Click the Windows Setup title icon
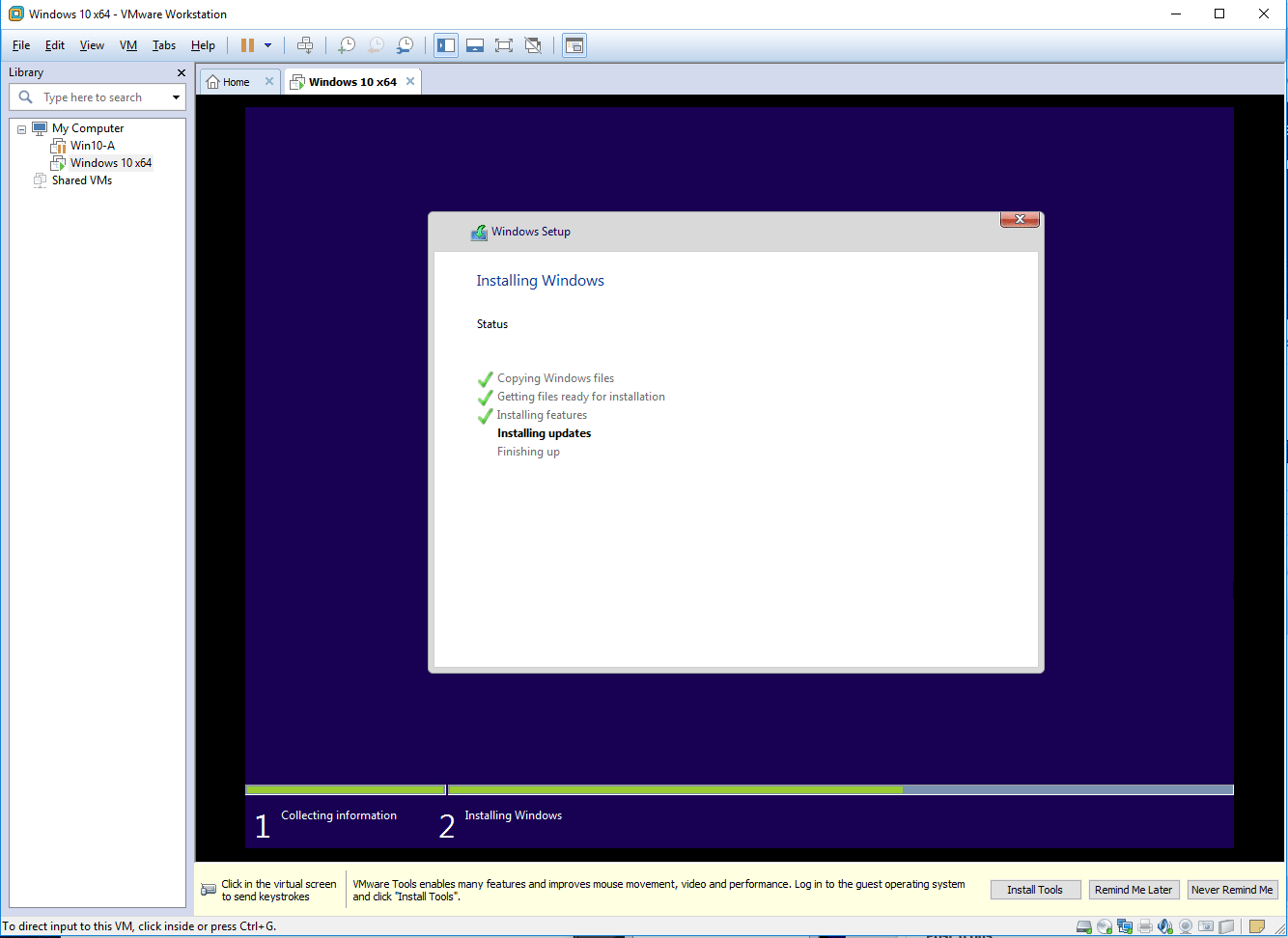The width and height of the screenshot is (1288, 938). click(x=479, y=232)
